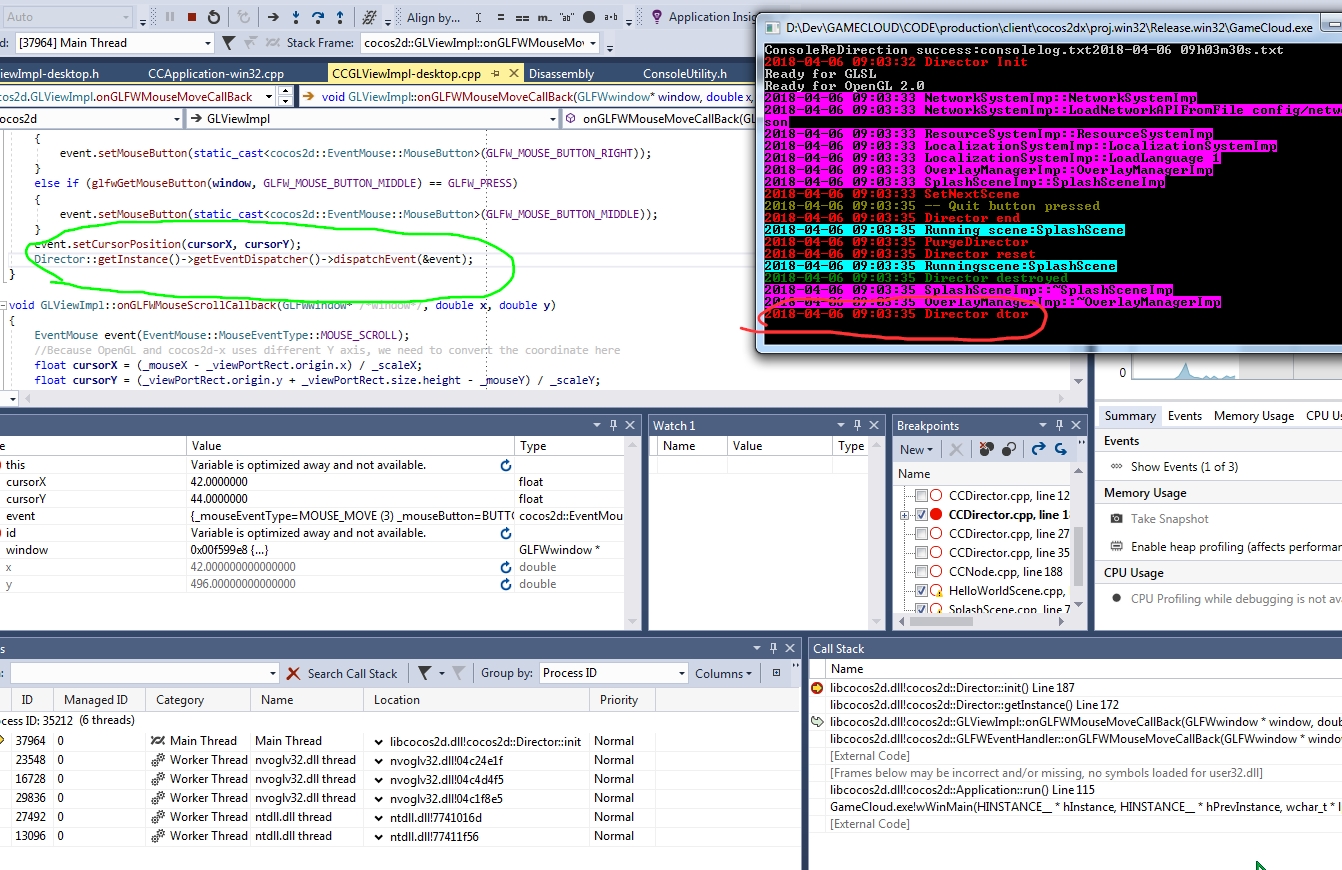Uncheck the bold CCDirector.cpp breakpoint checkbox
This screenshot has height=870, width=1342.
[x=921, y=515]
